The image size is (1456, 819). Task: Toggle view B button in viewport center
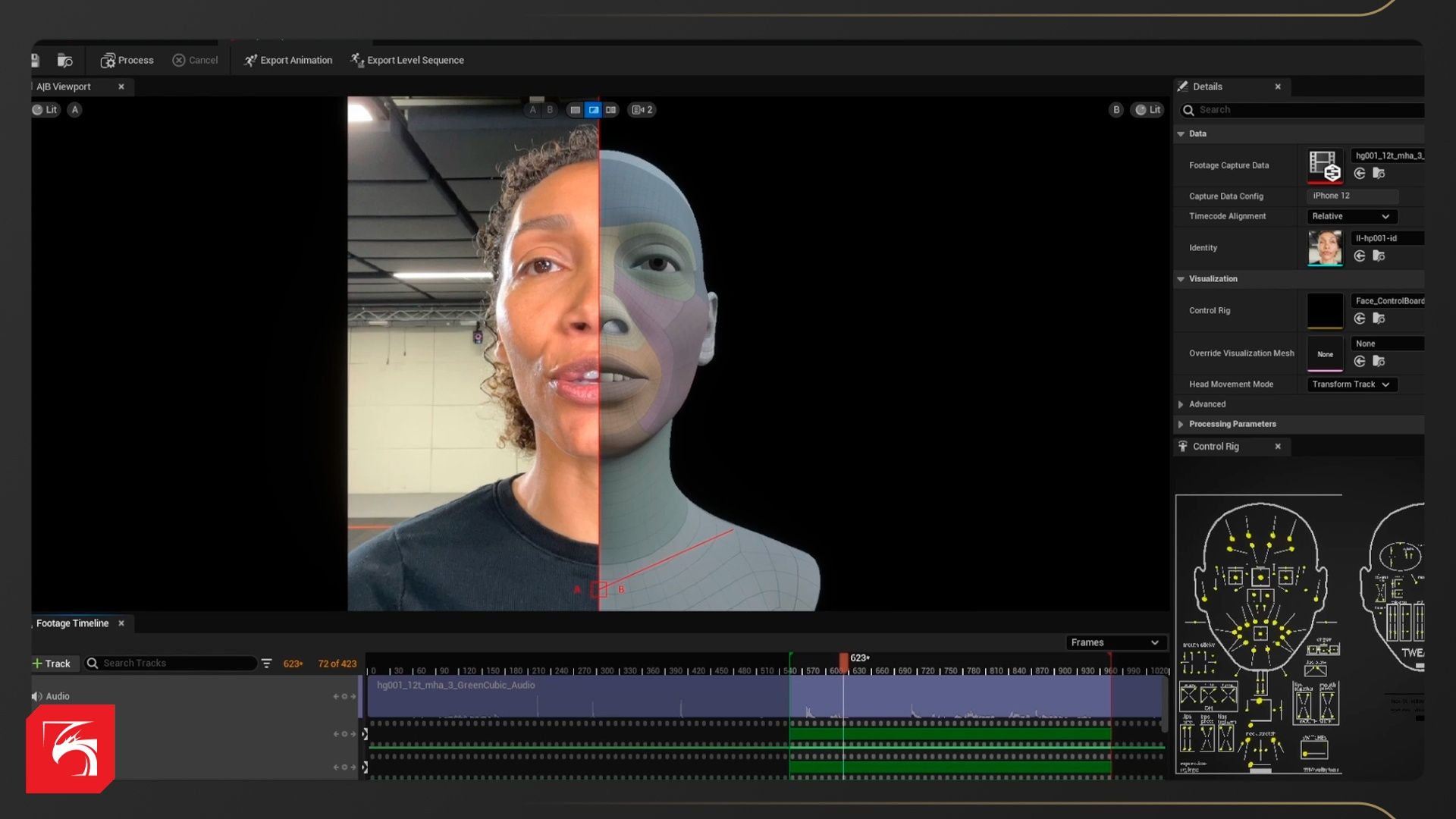pyautogui.click(x=551, y=110)
